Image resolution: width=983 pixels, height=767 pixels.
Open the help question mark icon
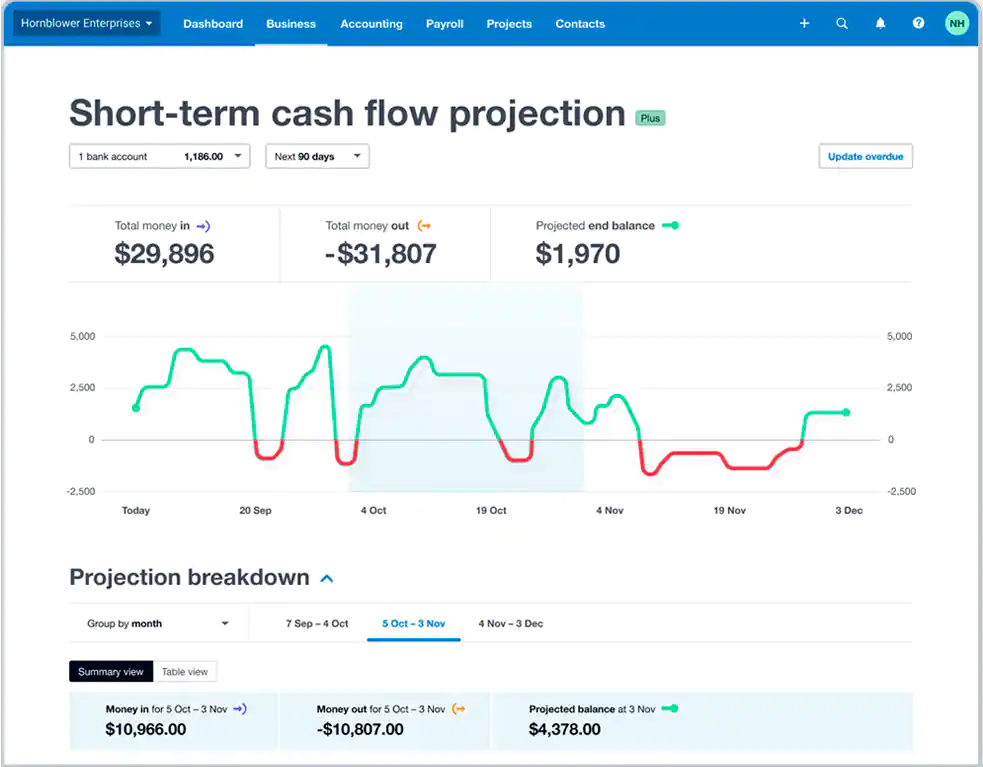(918, 22)
